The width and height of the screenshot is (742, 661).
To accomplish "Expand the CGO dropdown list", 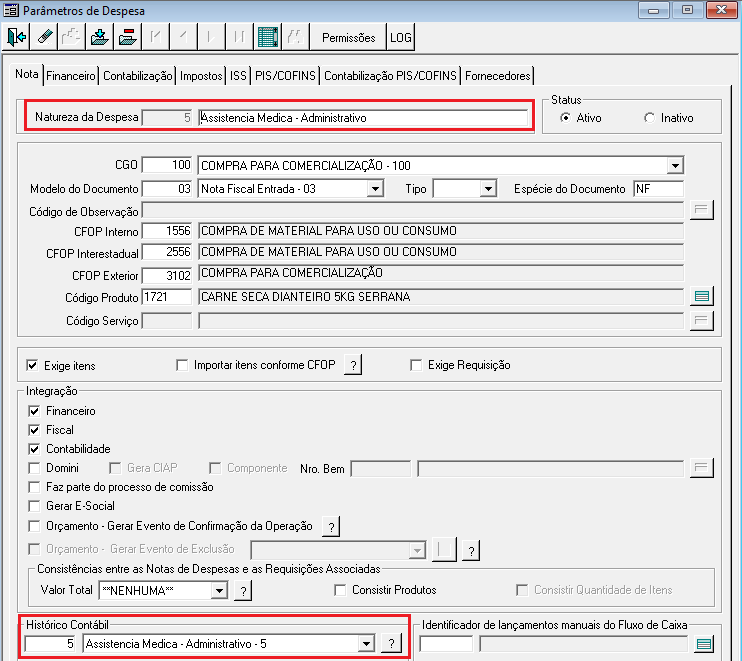I will 675,166.
